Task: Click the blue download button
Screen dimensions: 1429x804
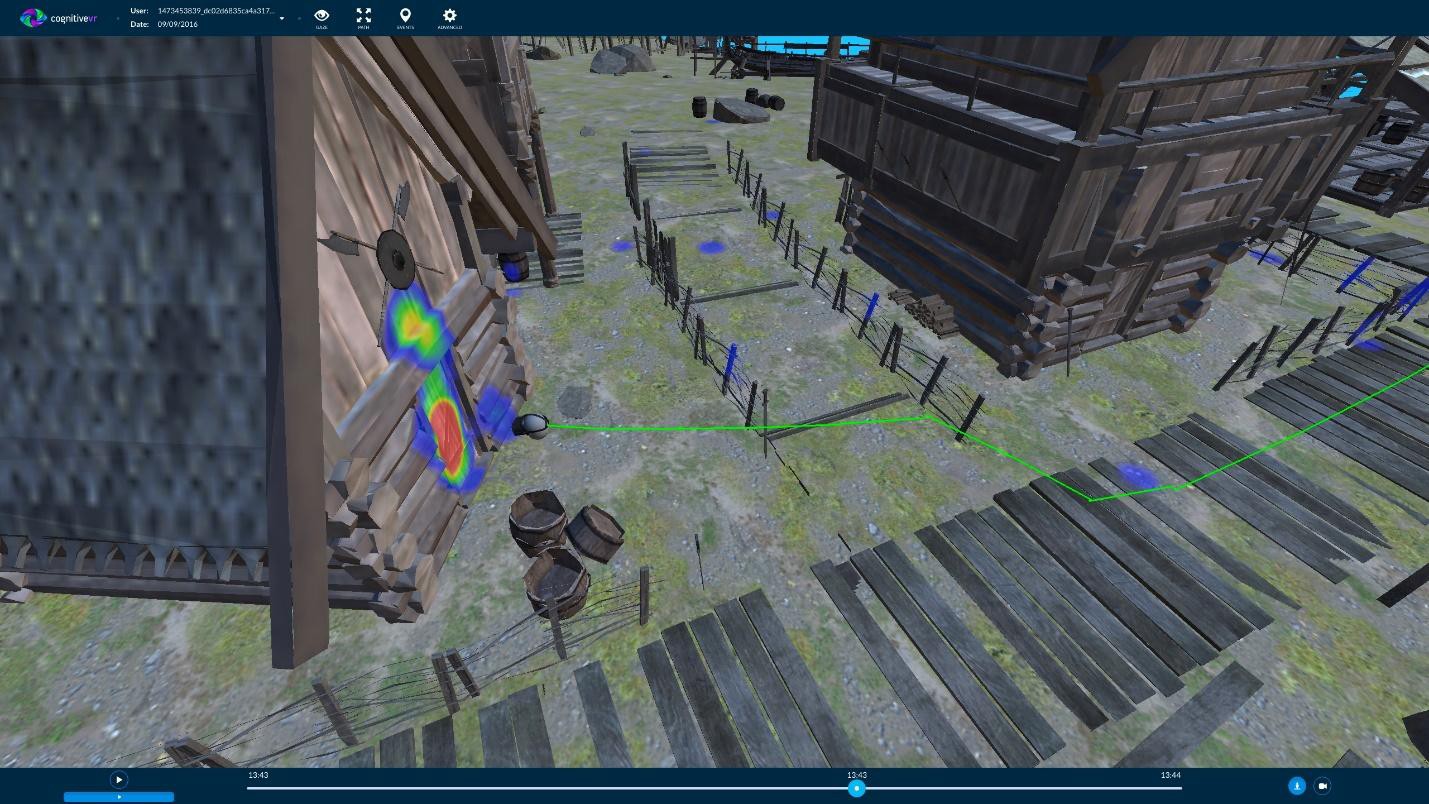Action: pos(1297,786)
